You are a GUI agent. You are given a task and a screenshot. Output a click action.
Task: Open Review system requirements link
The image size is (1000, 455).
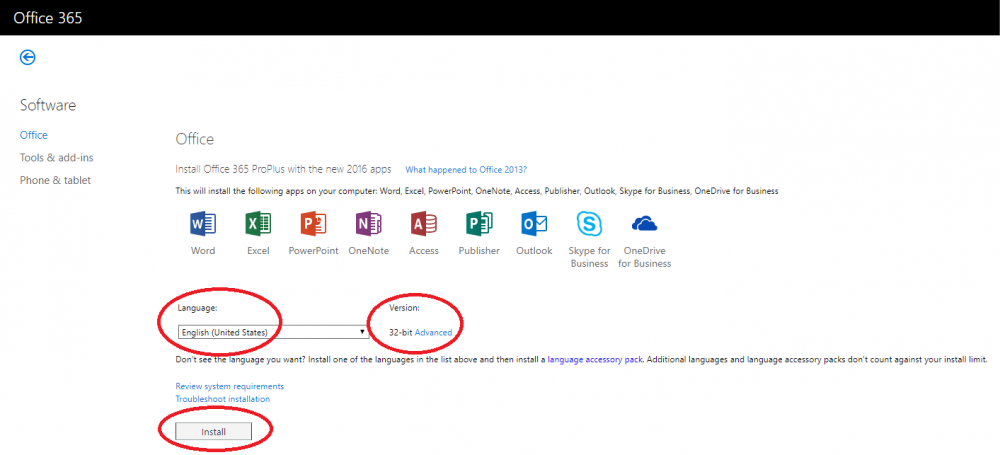[x=230, y=387]
